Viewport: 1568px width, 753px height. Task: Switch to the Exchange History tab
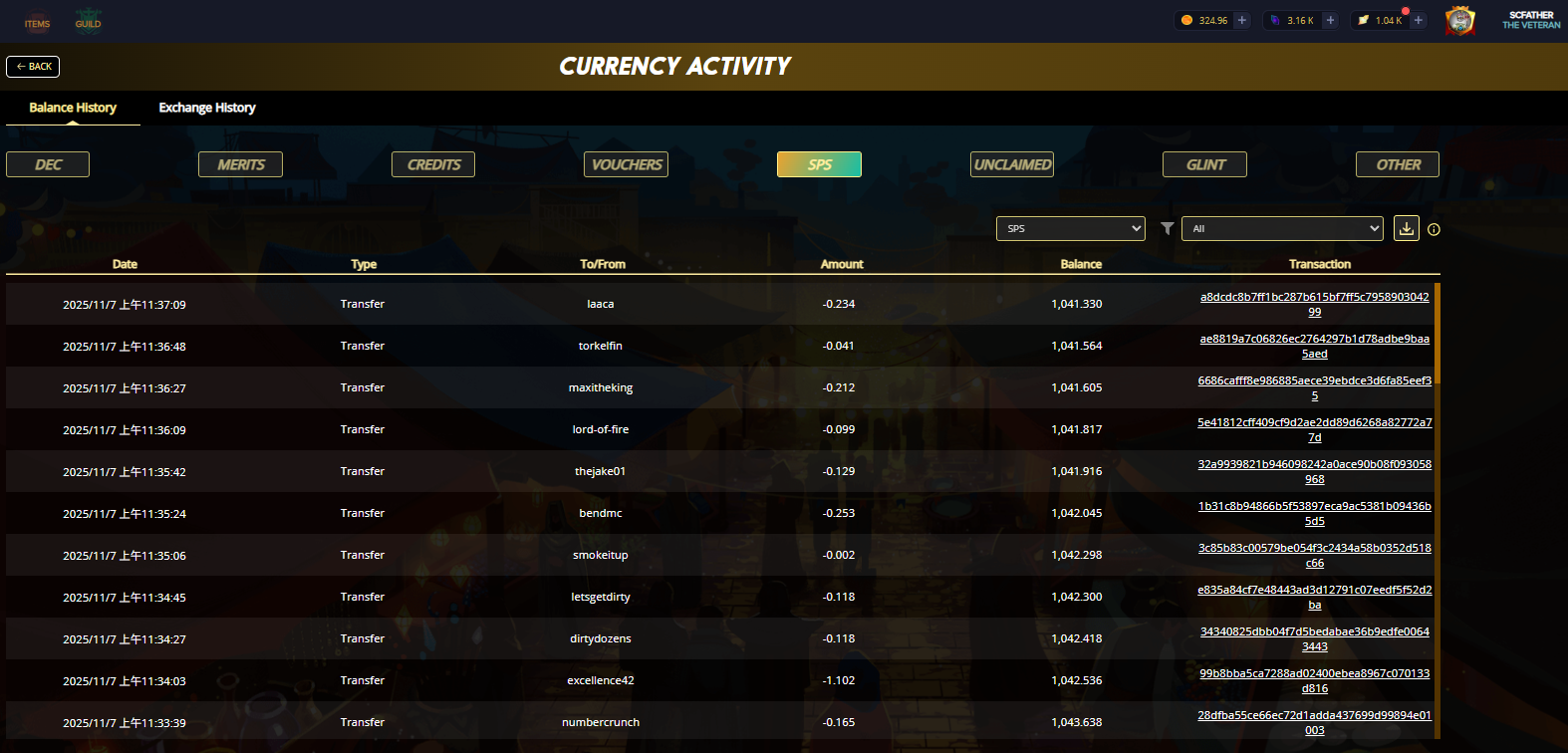(207, 108)
